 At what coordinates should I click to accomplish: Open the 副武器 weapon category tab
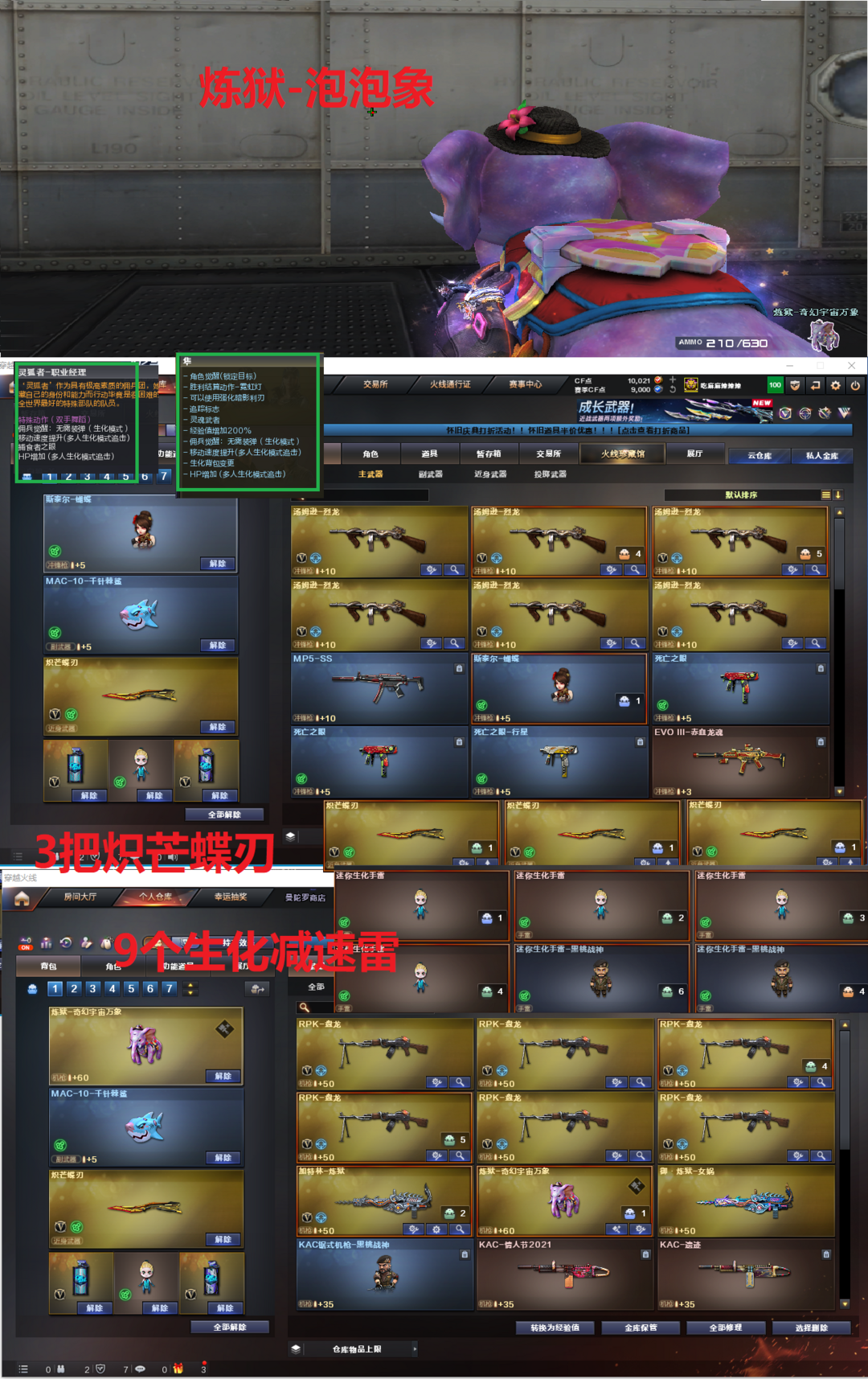point(430,474)
